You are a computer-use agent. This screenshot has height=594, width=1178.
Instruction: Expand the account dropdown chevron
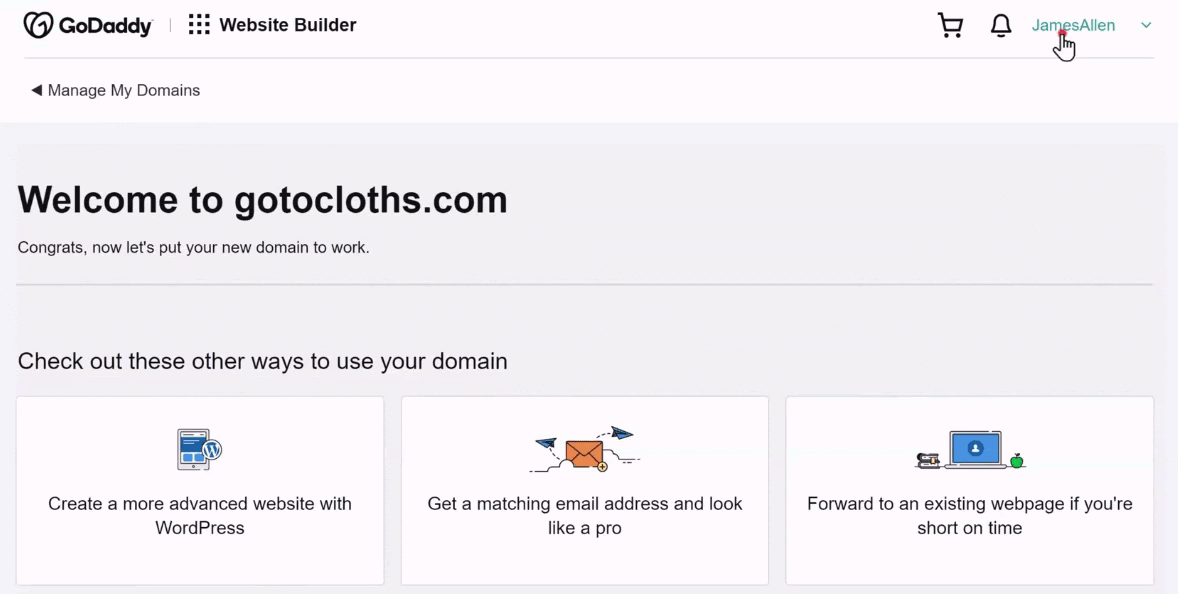pyautogui.click(x=1146, y=26)
